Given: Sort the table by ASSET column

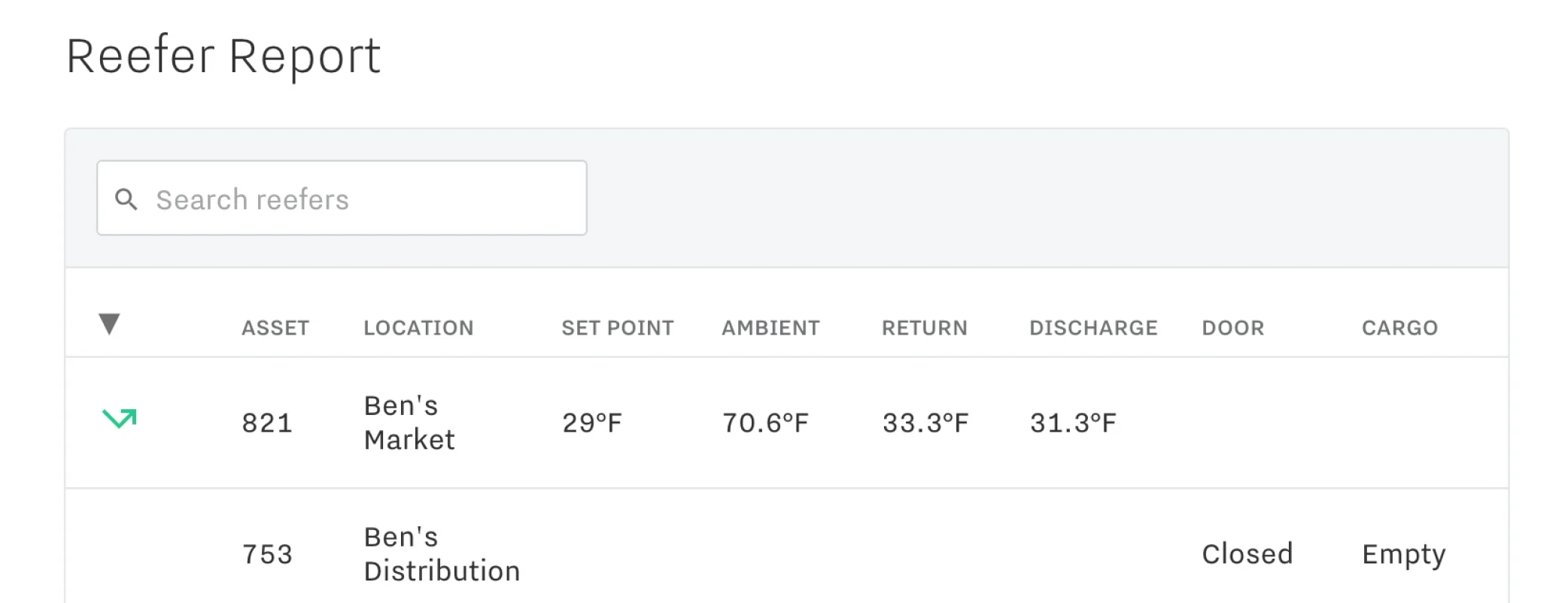Looking at the screenshot, I should tap(275, 327).
